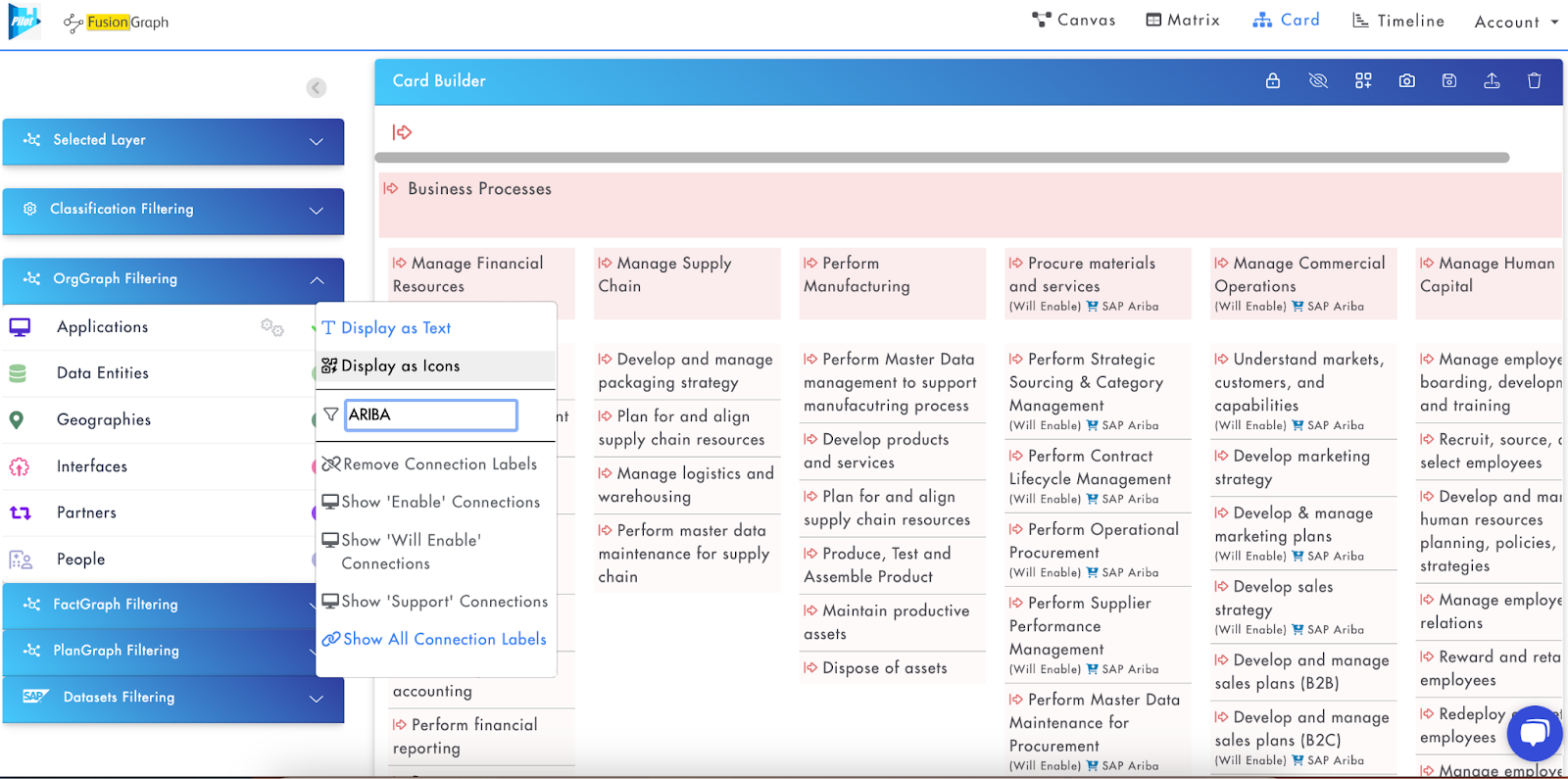The width and height of the screenshot is (1568, 779).
Task: Click the Pilot logo at top left
Action: (24, 22)
